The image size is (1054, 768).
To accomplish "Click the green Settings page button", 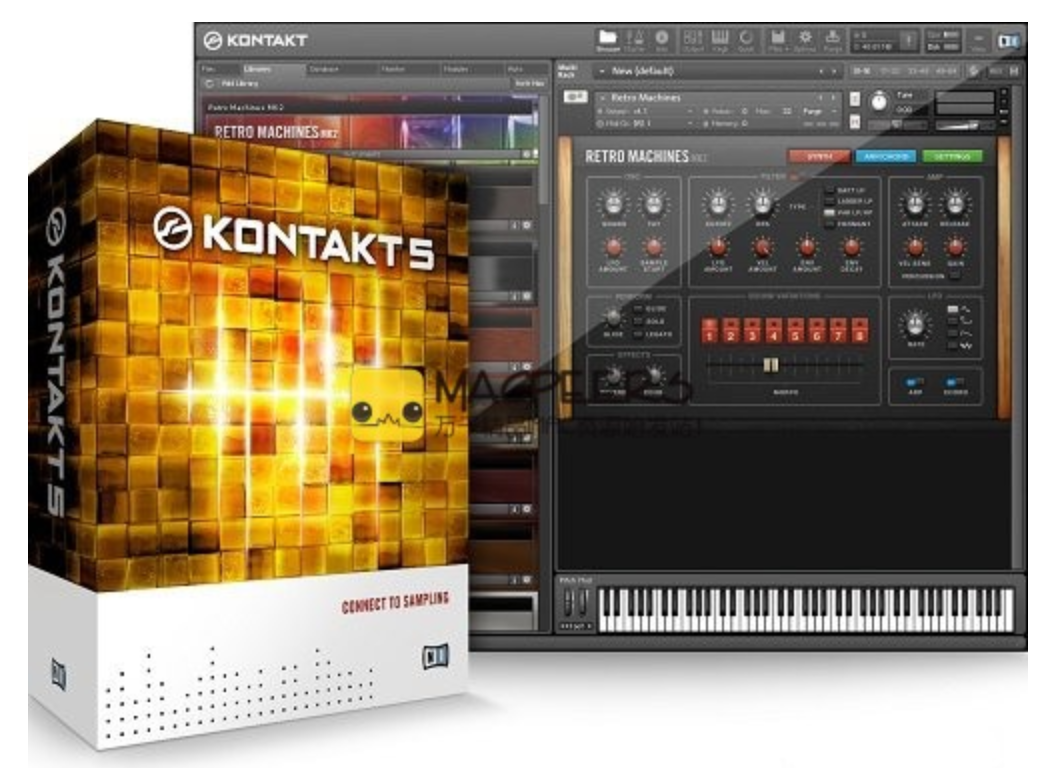I will tap(952, 157).
